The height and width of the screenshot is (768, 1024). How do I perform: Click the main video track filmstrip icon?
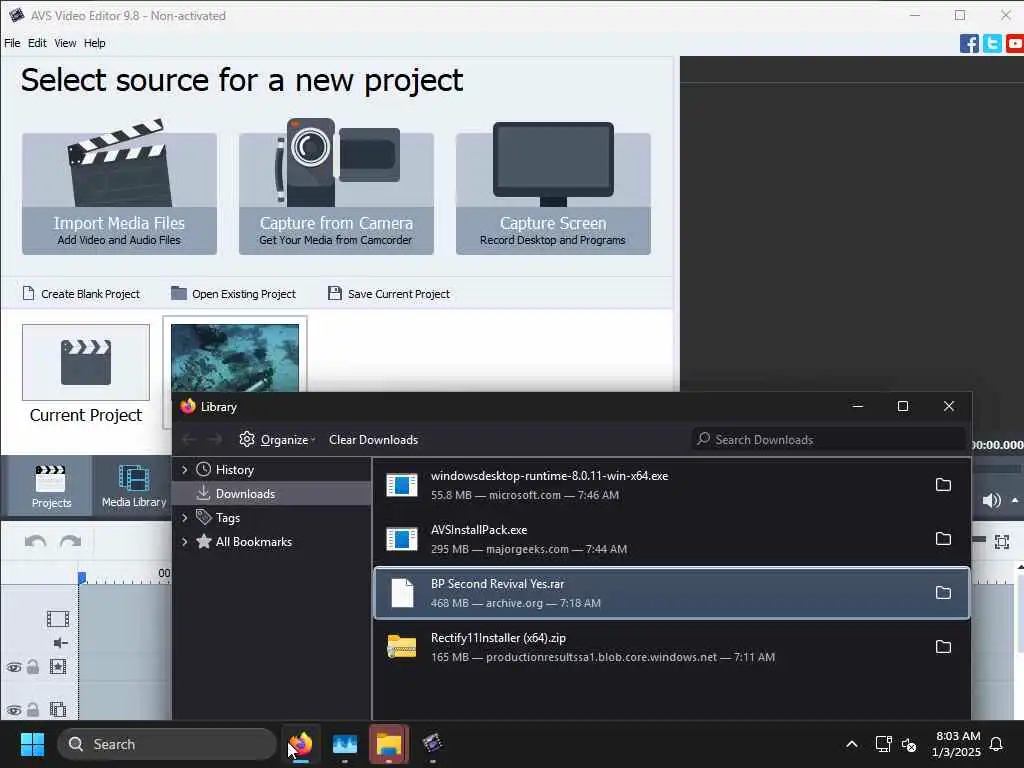(x=57, y=618)
